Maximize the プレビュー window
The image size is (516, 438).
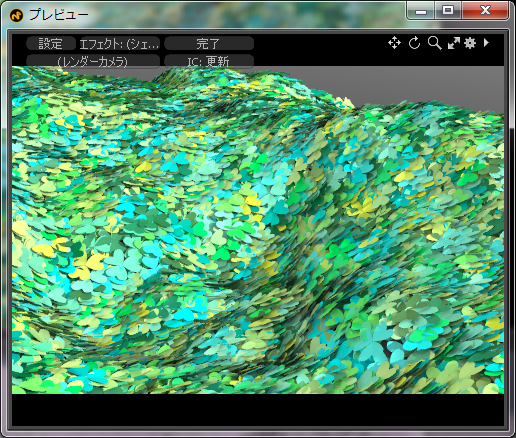[x=448, y=11]
